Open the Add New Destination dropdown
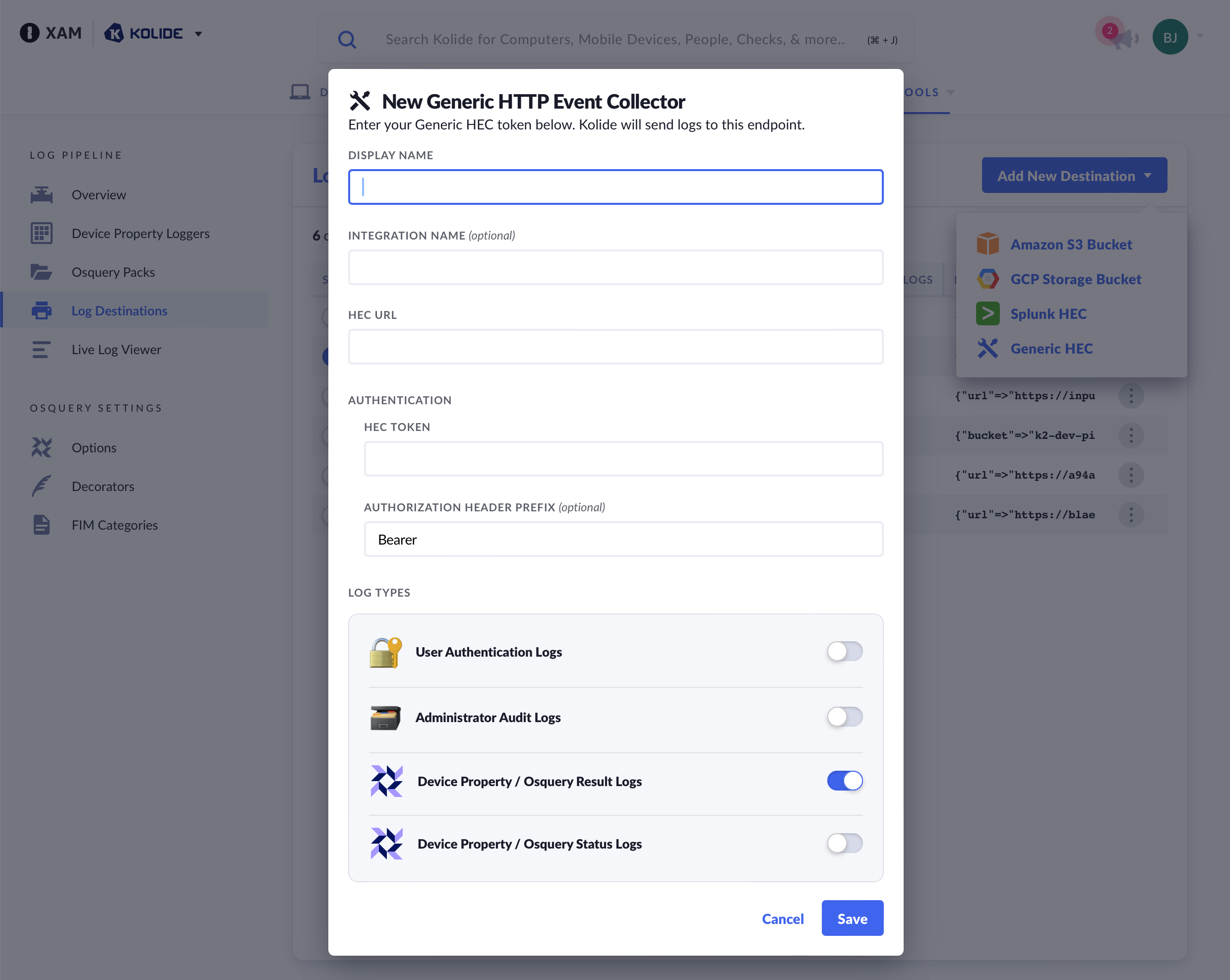Screen dimensions: 1230x980 pos(1074,176)
